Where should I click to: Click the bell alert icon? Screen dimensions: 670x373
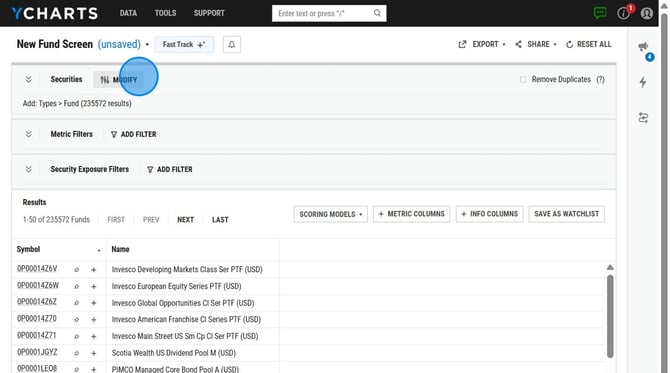click(x=232, y=44)
